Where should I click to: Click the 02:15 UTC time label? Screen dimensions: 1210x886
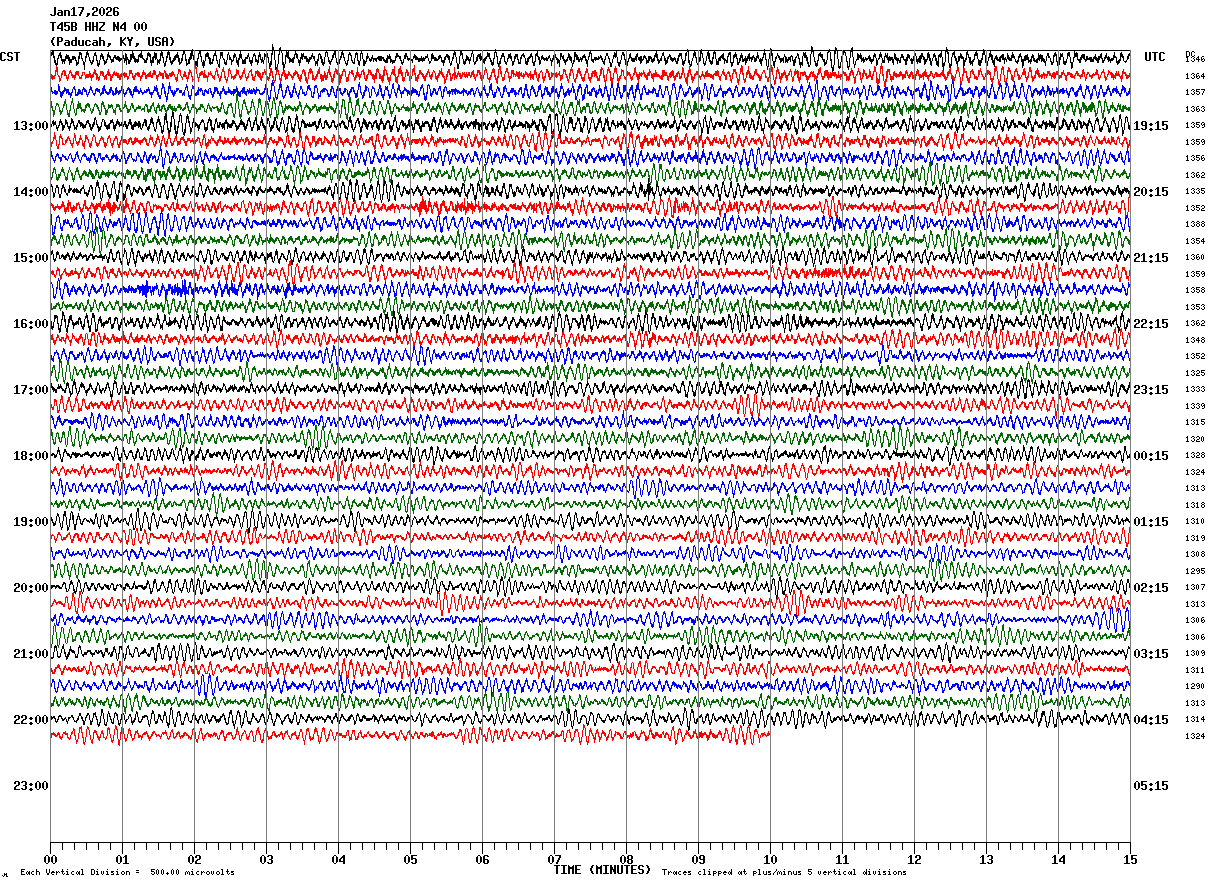click(1151, 588)
